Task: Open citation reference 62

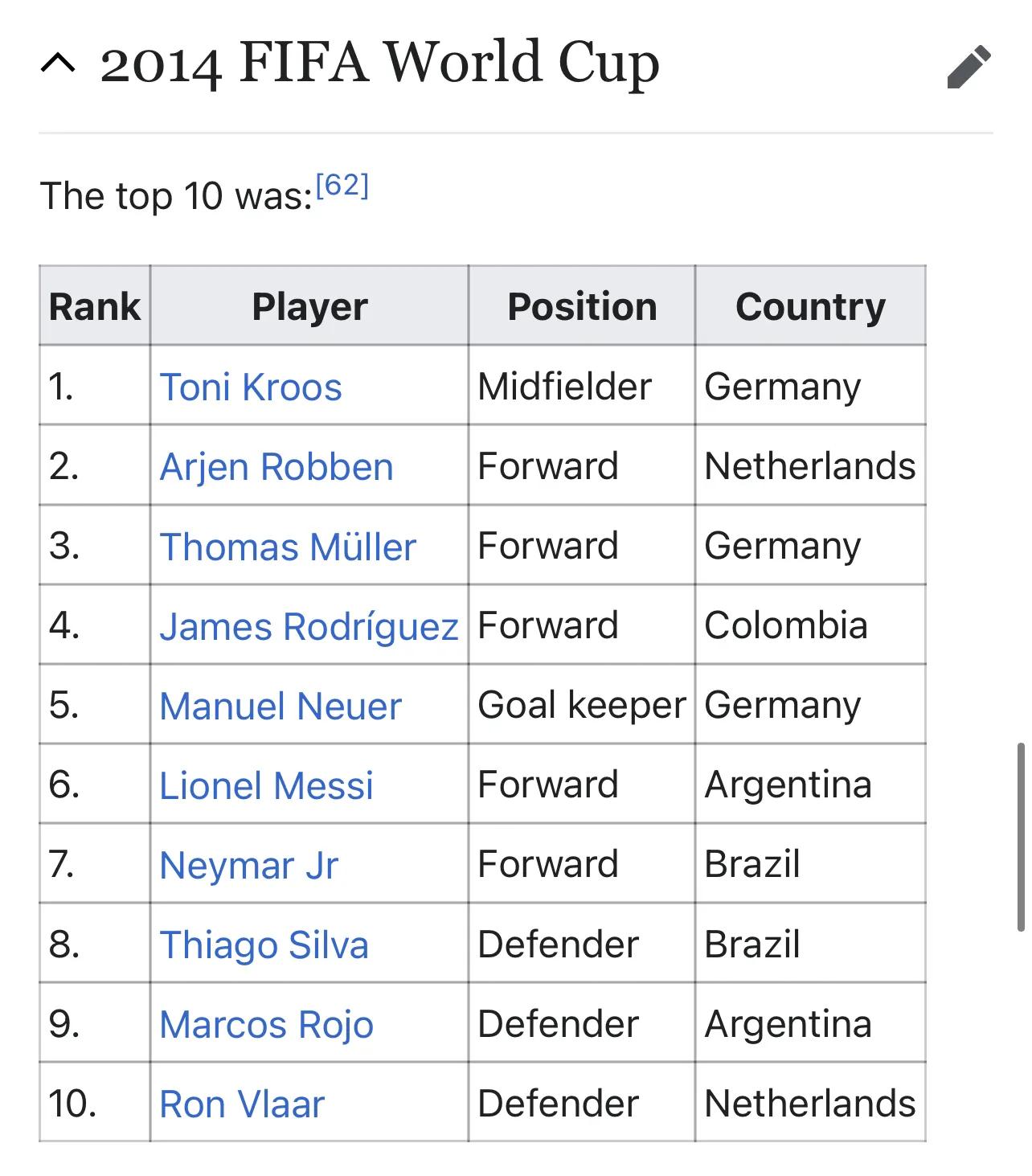Action: [342, 186]
